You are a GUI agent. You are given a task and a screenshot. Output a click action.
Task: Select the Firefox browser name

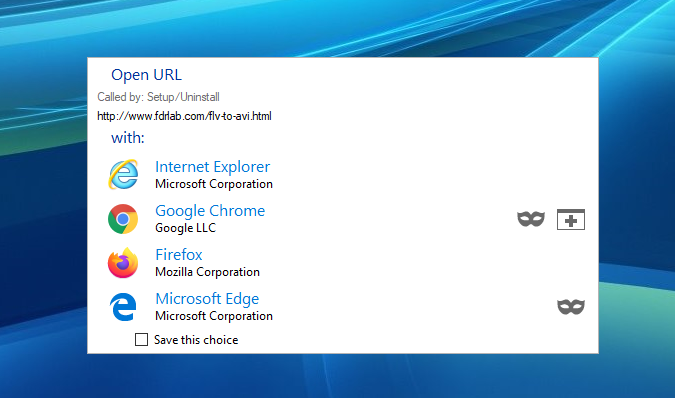(179, 254)
